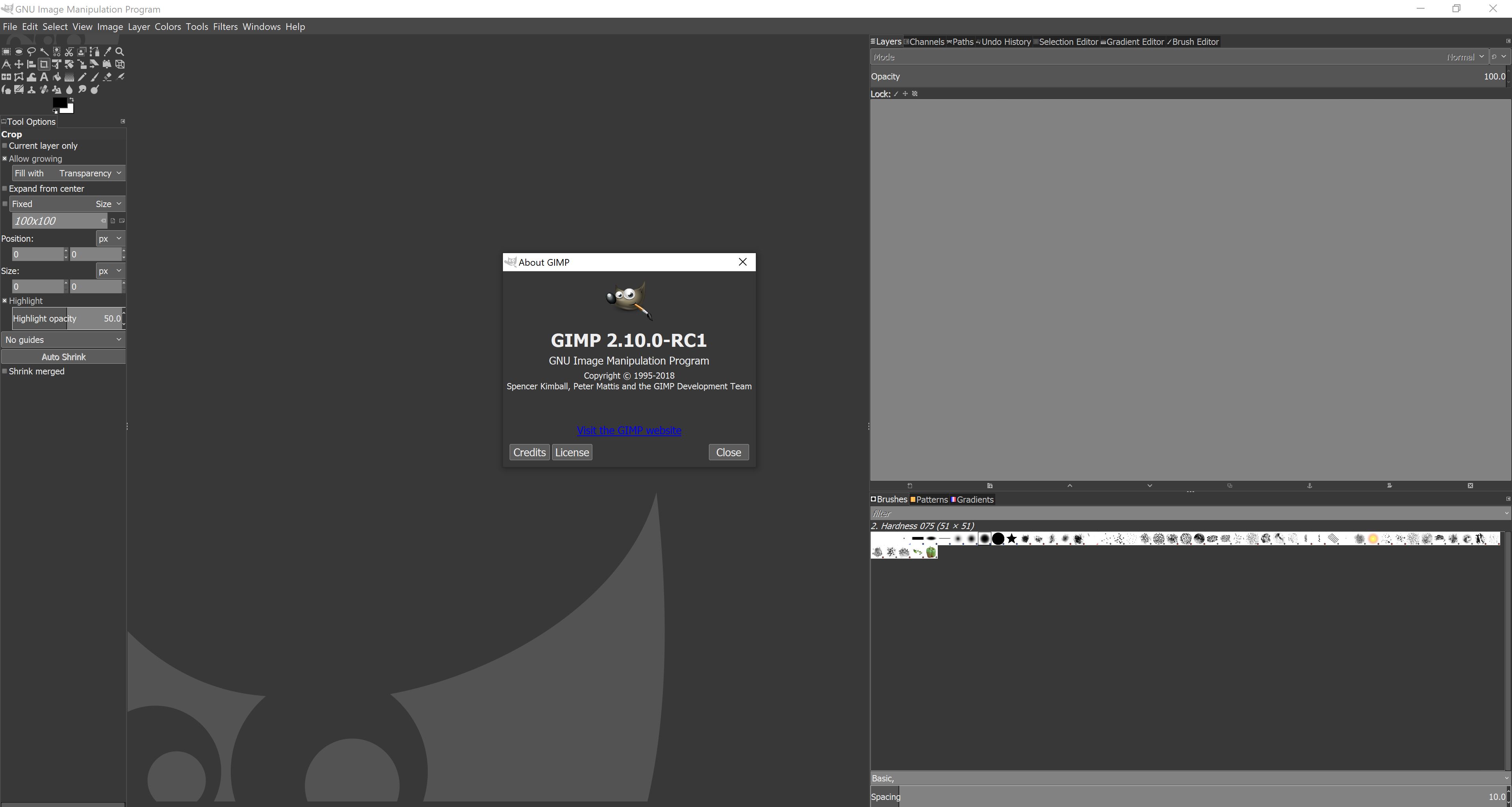Viewport: 1512px width, 807px height.
Task: Select the Measure compass tool
Action: coord(6,65)
